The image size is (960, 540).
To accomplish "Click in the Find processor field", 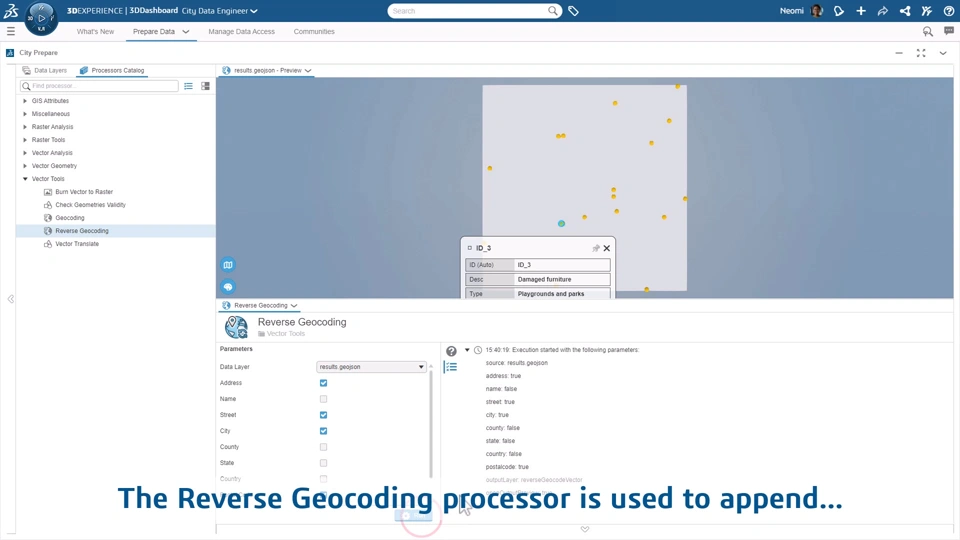I will point(99,86).
